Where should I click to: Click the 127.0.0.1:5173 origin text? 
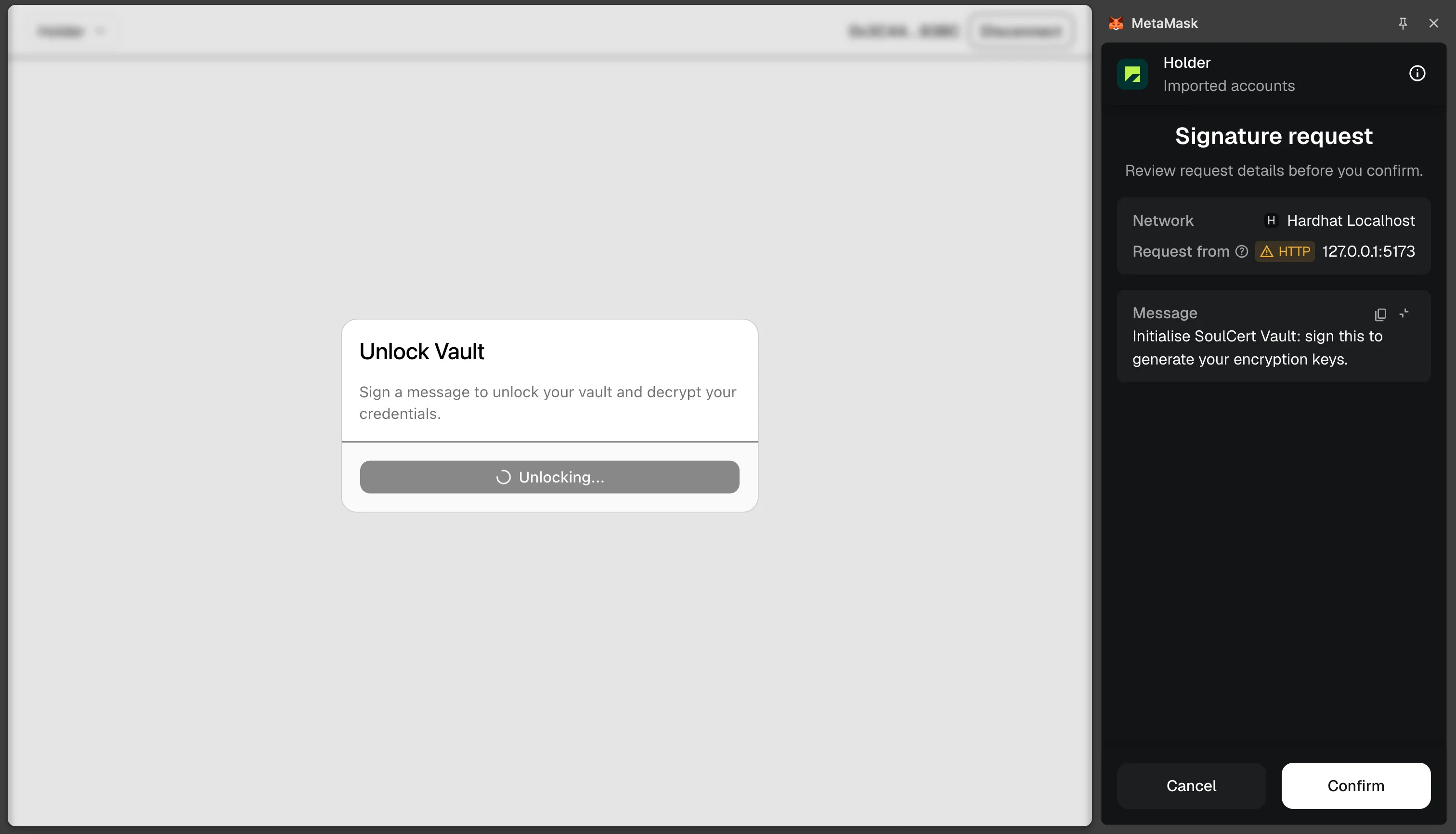pyautogui.click(x=1368, y=251)
